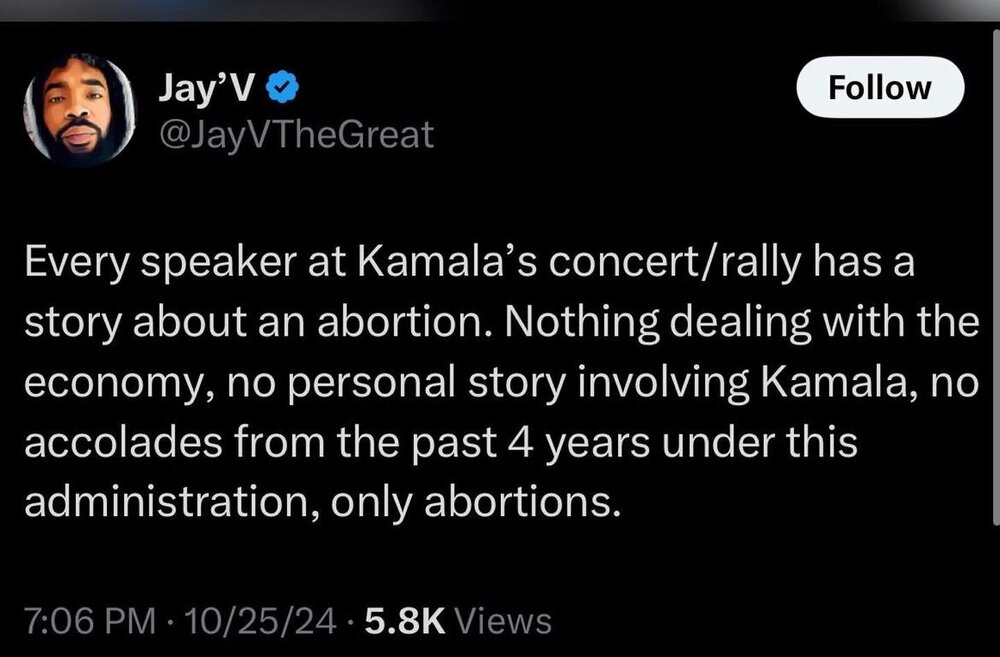This screenshot has width=1000, height=657.
Task: Click the display name Jay'V
Action: (207, 89)
